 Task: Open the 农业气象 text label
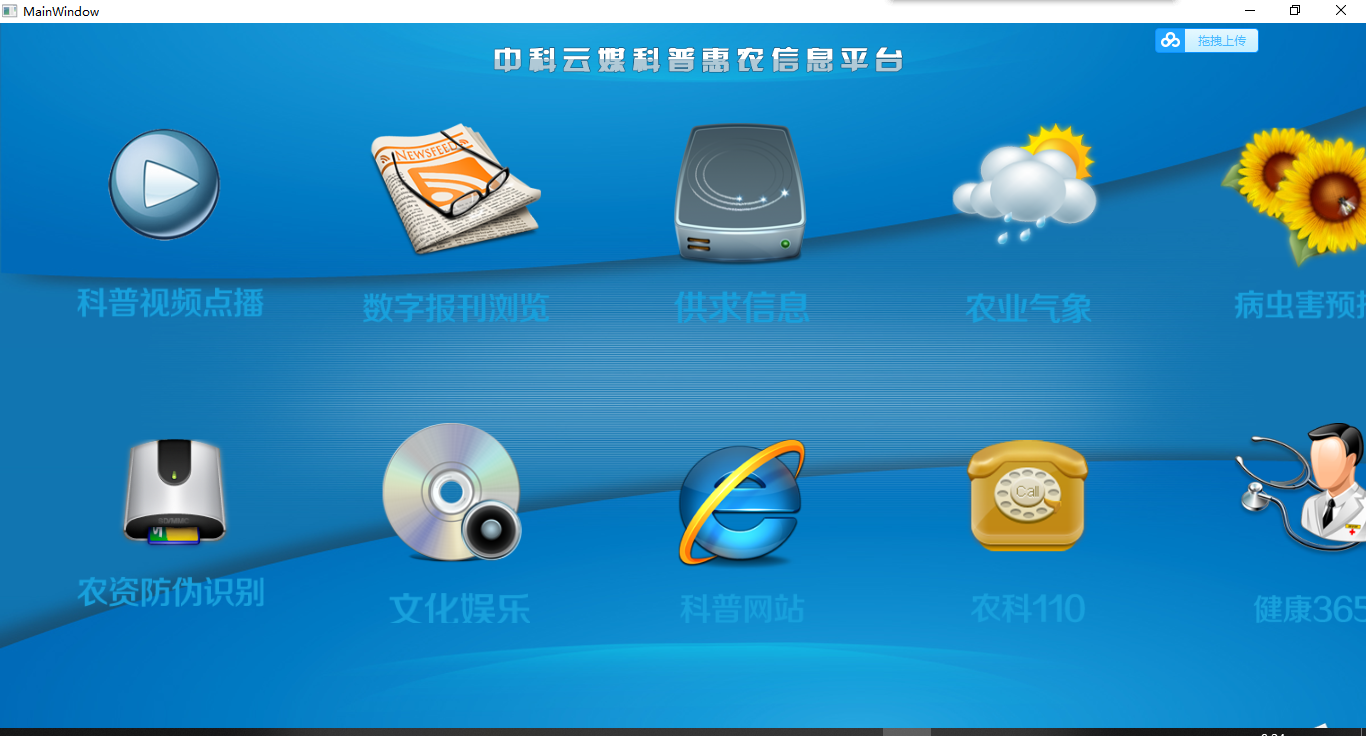click(x=1028, y=308)
